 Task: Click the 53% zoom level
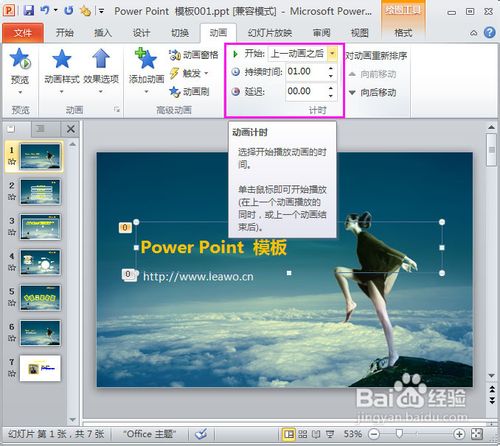pyautogui.click(x=352, y=434)
